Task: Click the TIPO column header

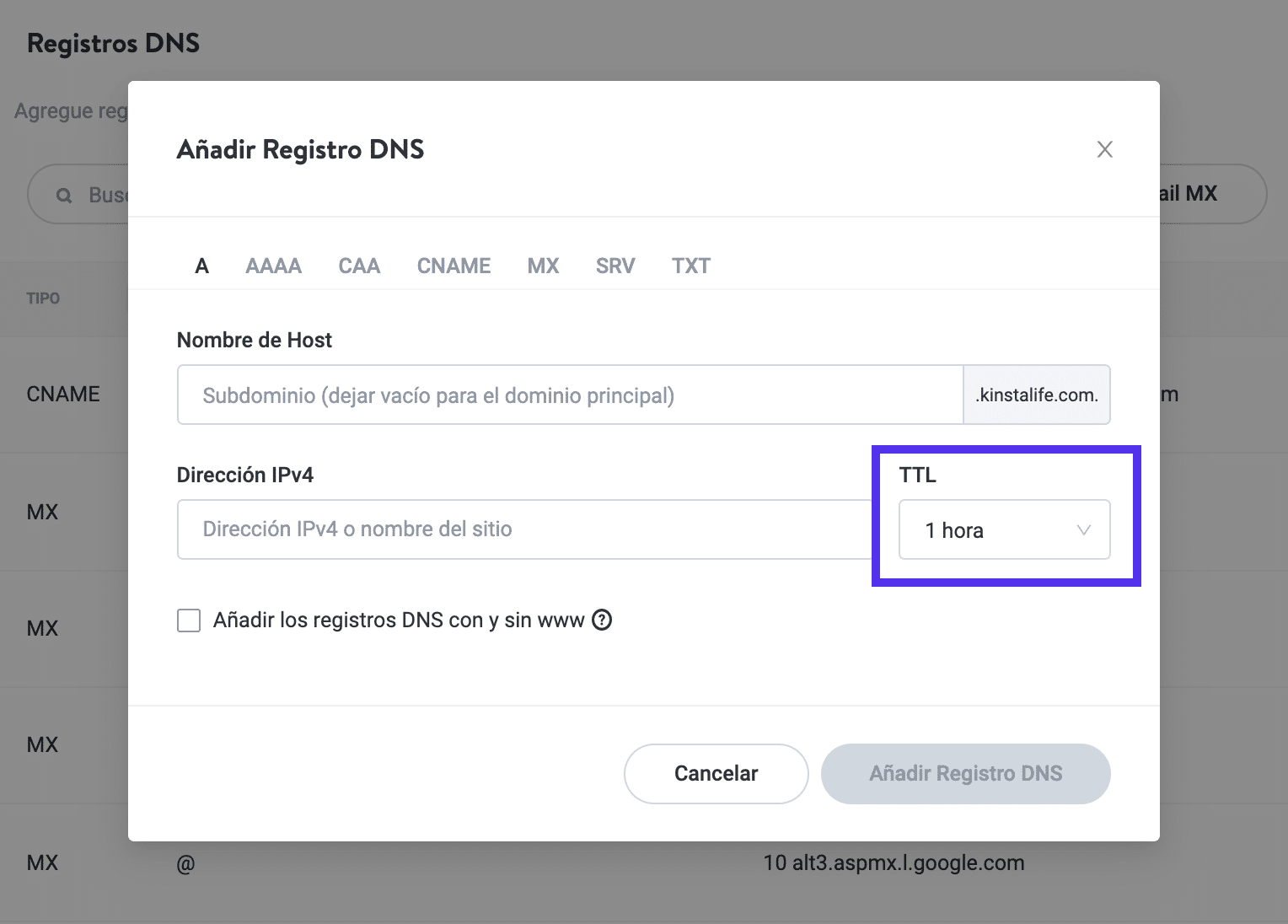Action: click(x=43, y=298)
